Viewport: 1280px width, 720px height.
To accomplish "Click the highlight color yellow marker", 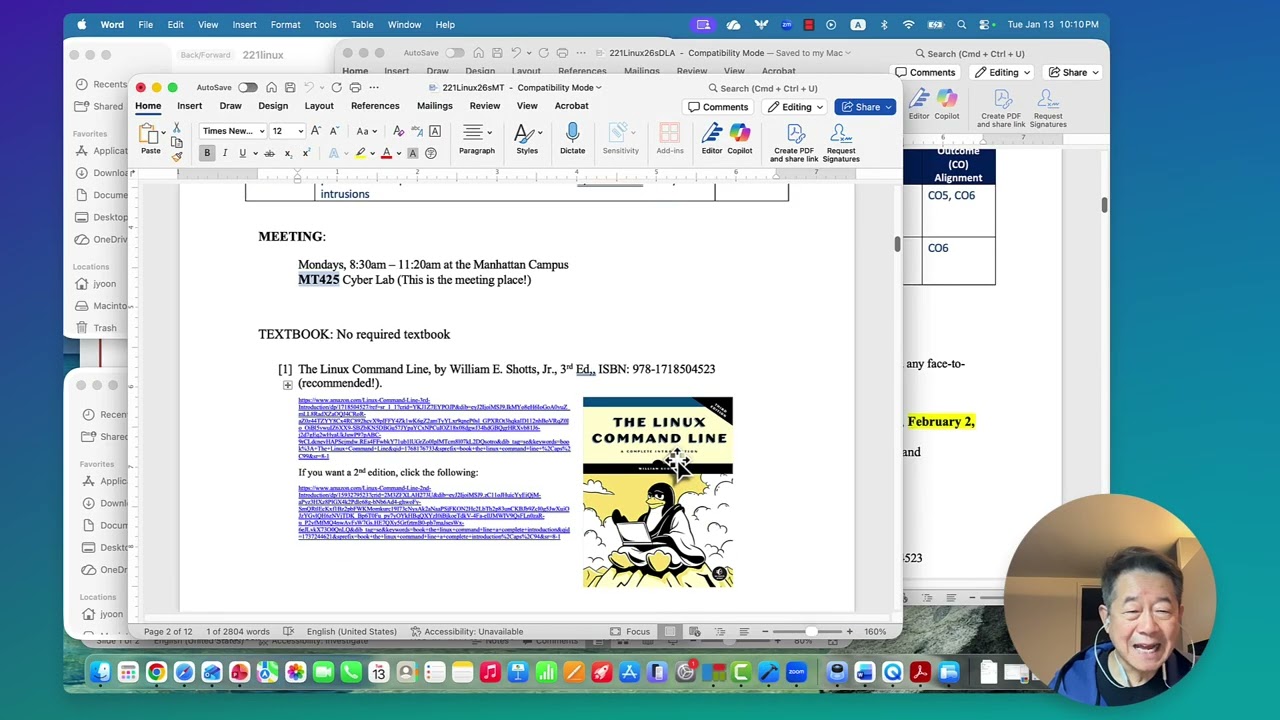I will 360,153.
